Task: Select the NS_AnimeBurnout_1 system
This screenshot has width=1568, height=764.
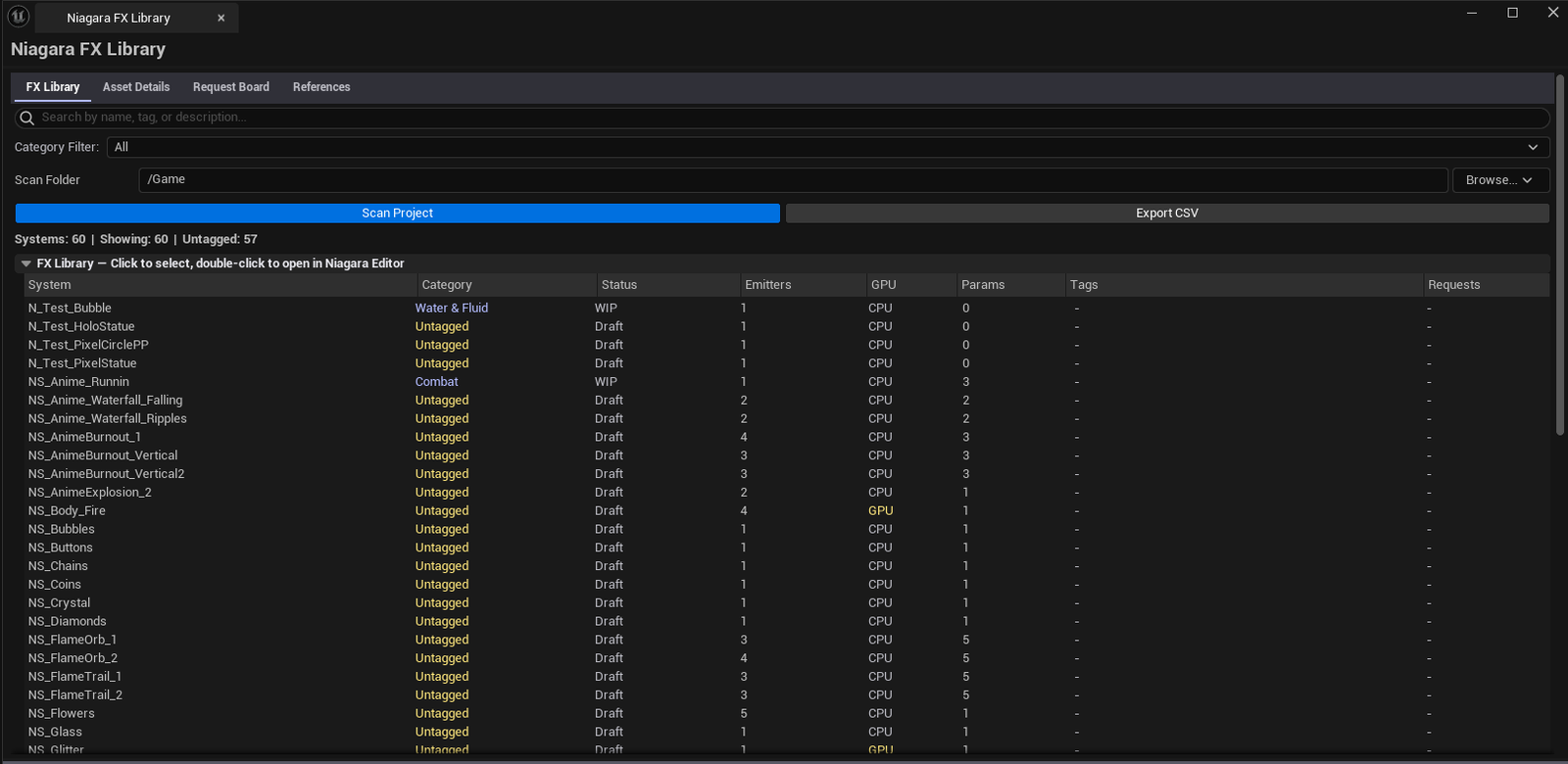Action: tap(787, 437)
